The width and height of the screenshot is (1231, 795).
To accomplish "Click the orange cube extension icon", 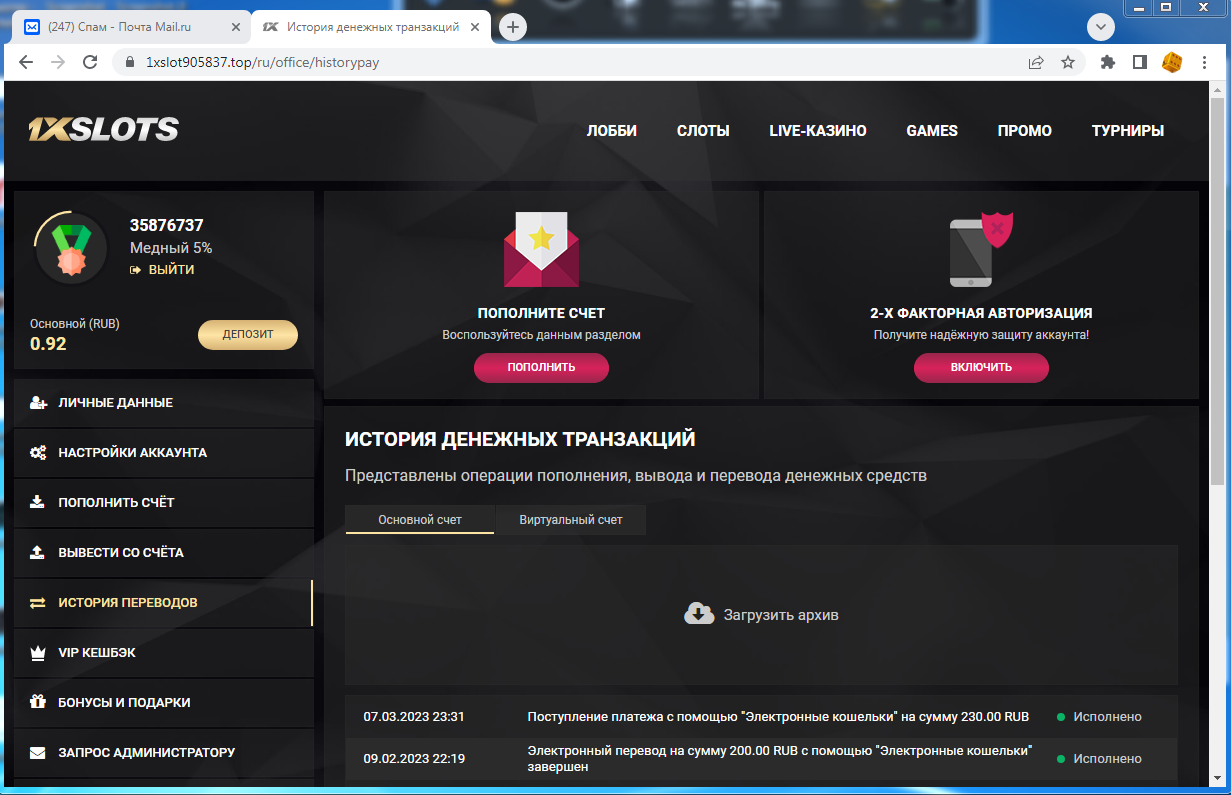I will [x=1171, y=62].
